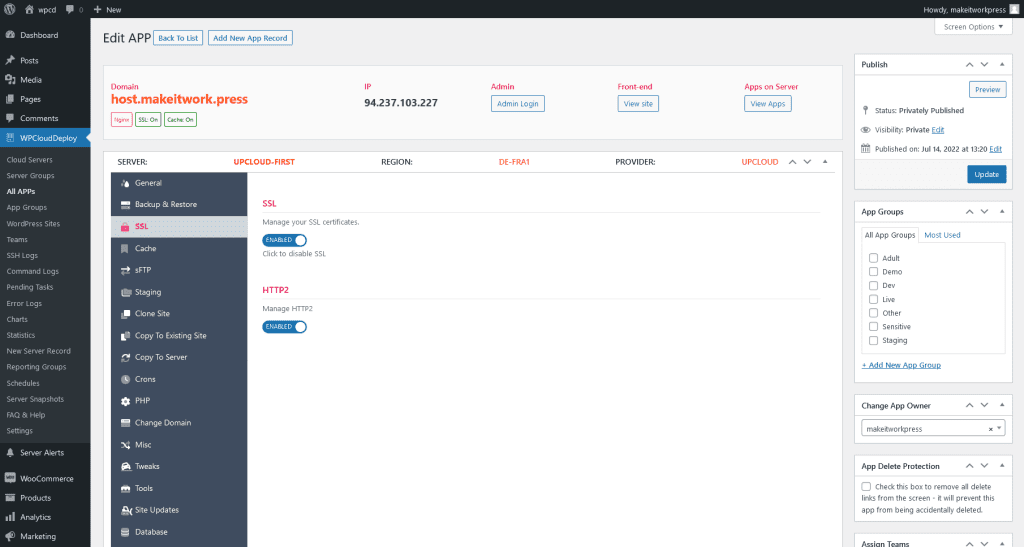Open the Cloud Servers submenu item

30,160
